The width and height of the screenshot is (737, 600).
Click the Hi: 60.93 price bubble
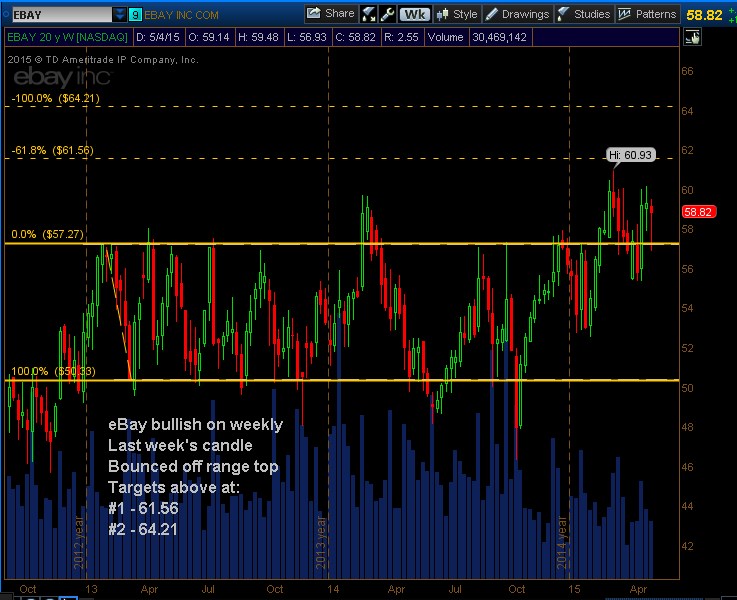[x=630, y=155]
